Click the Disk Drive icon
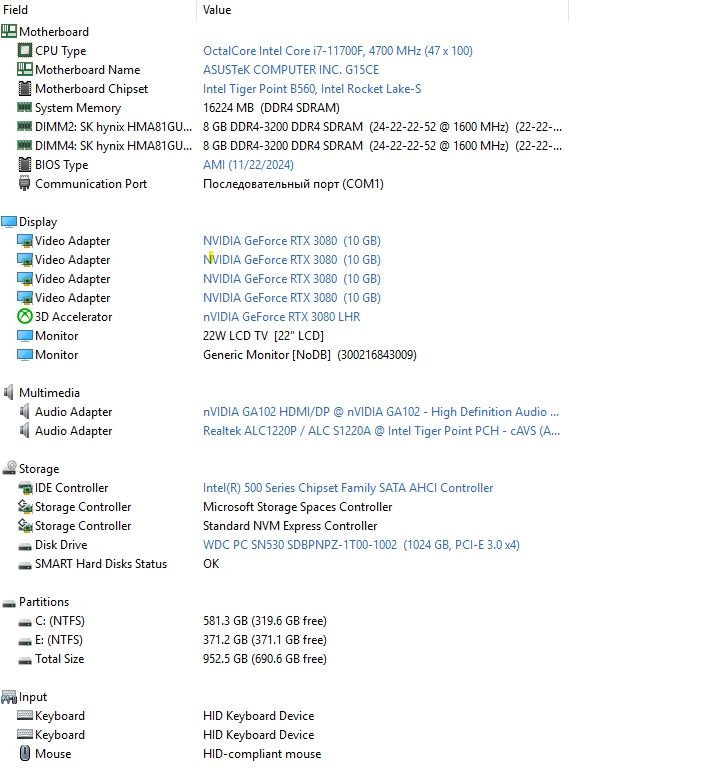This screenshot has height=775, width=708. pos(25,546)
